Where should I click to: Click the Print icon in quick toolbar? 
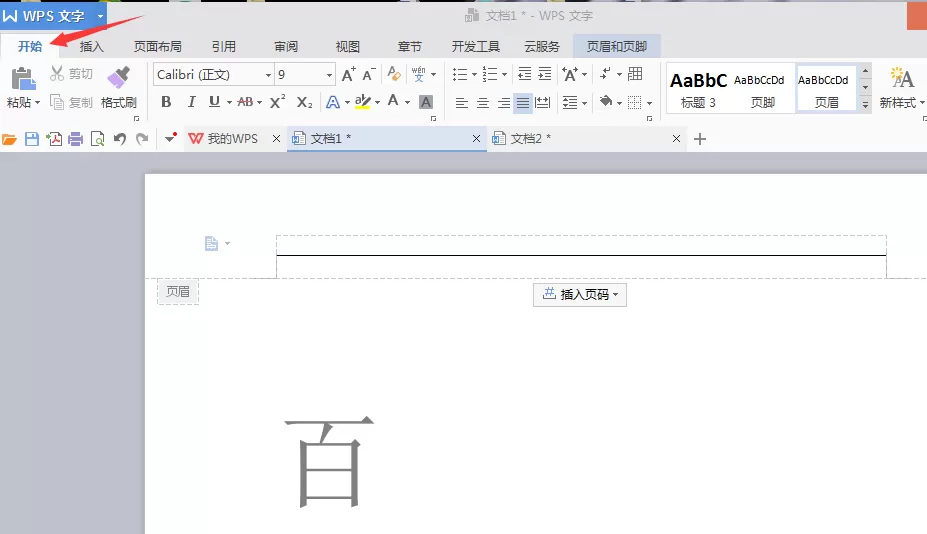coord(76,139)
